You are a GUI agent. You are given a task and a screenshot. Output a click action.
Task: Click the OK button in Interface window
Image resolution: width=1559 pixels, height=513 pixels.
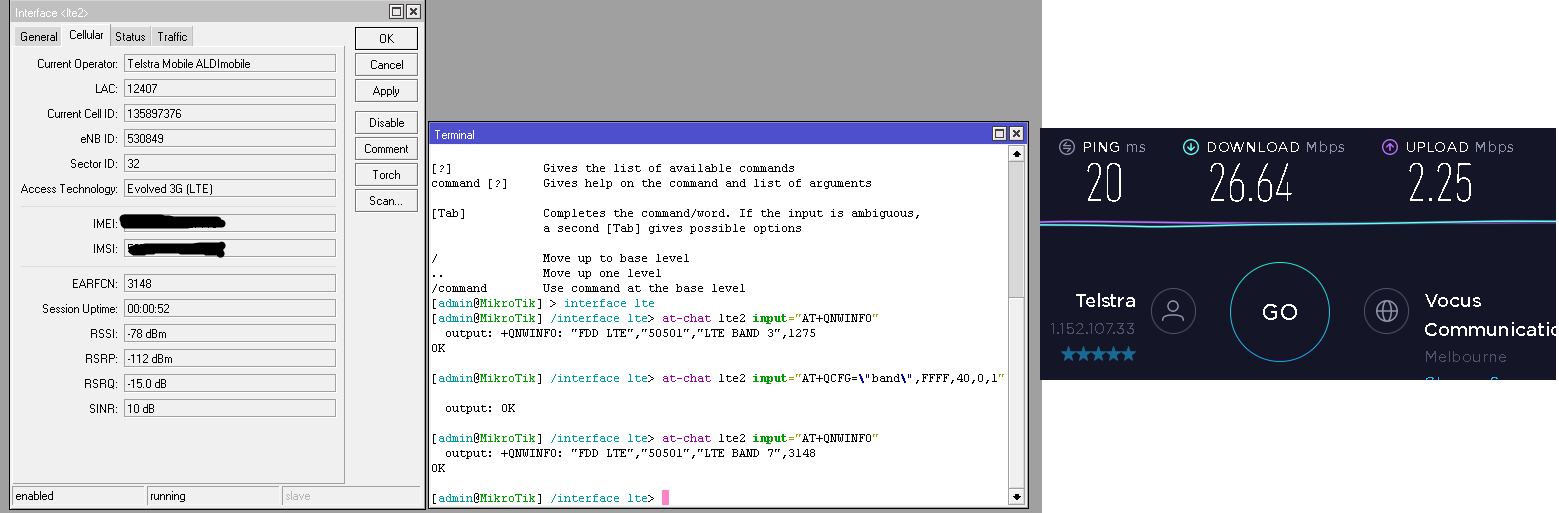pos(386,38)
